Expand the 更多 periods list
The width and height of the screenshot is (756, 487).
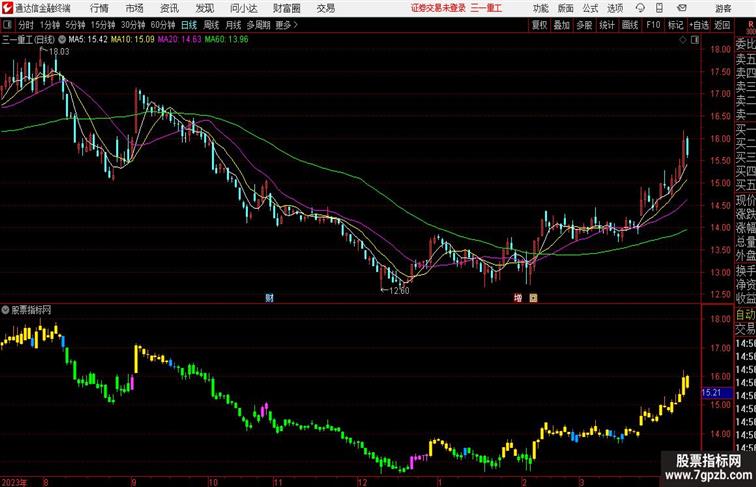[x=286, y=25]
